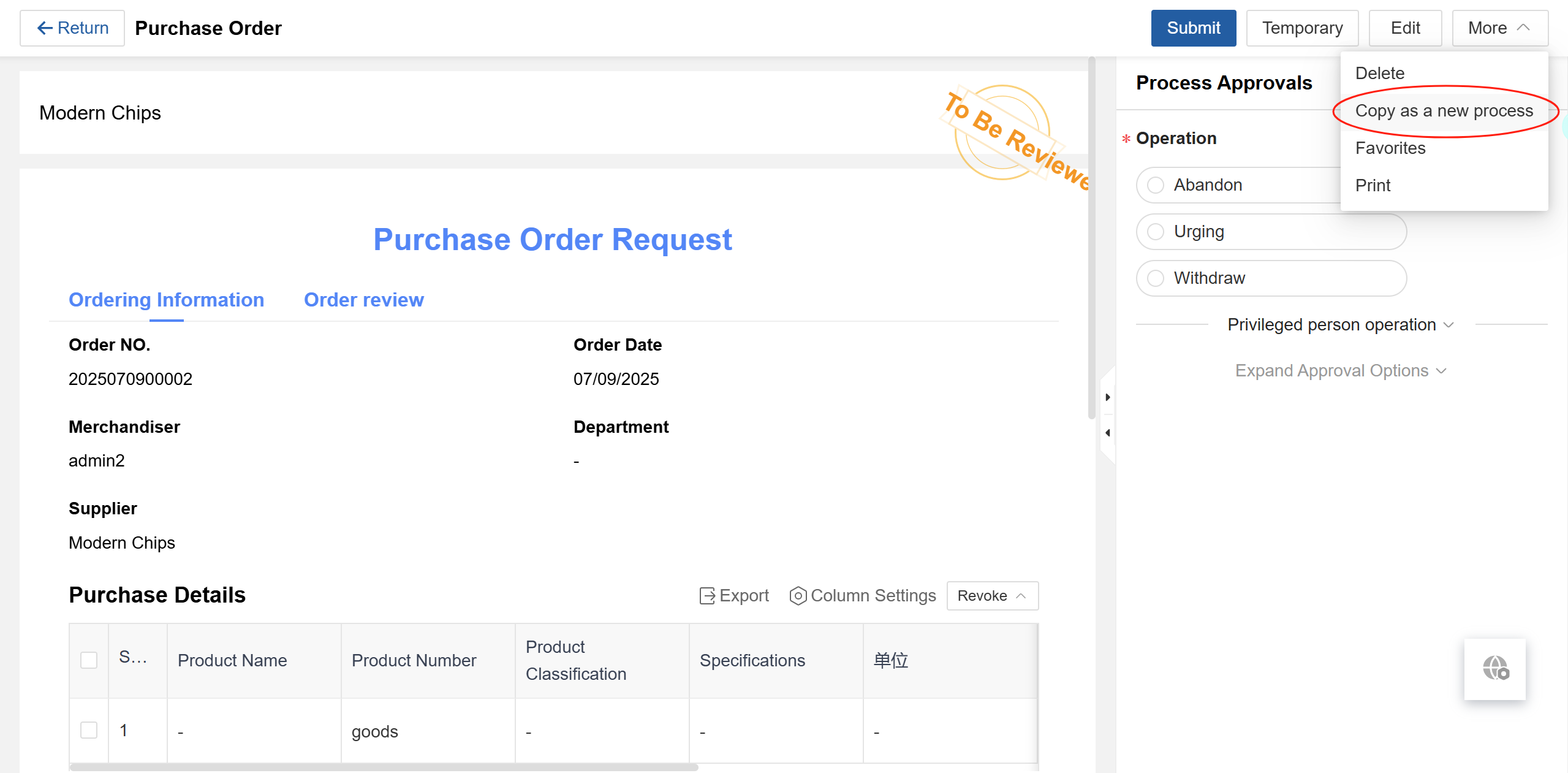Click the horizontal table scrollbar
The image size is (1568, 773).
(384, 767)
